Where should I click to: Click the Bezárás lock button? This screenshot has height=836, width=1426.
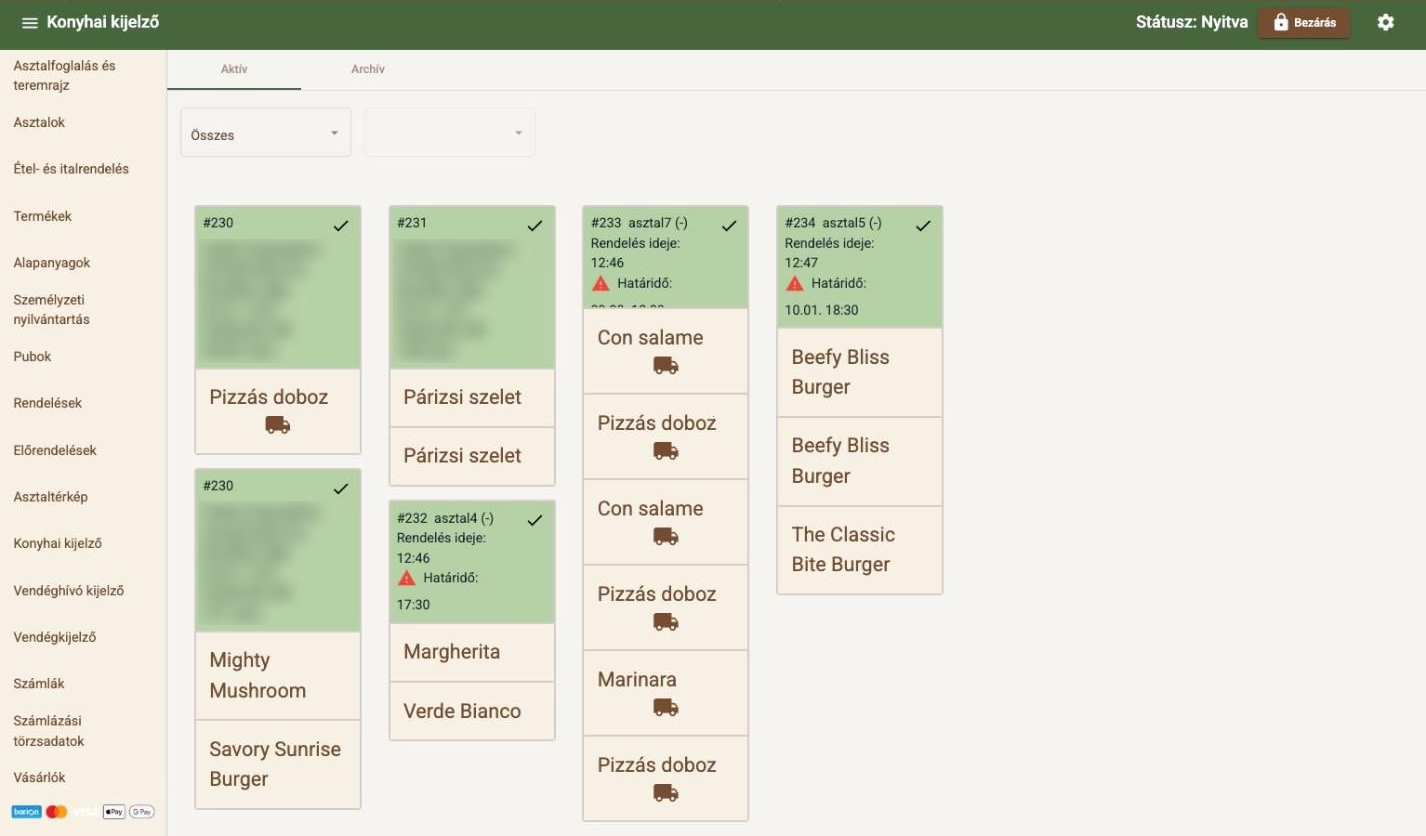1303,22
